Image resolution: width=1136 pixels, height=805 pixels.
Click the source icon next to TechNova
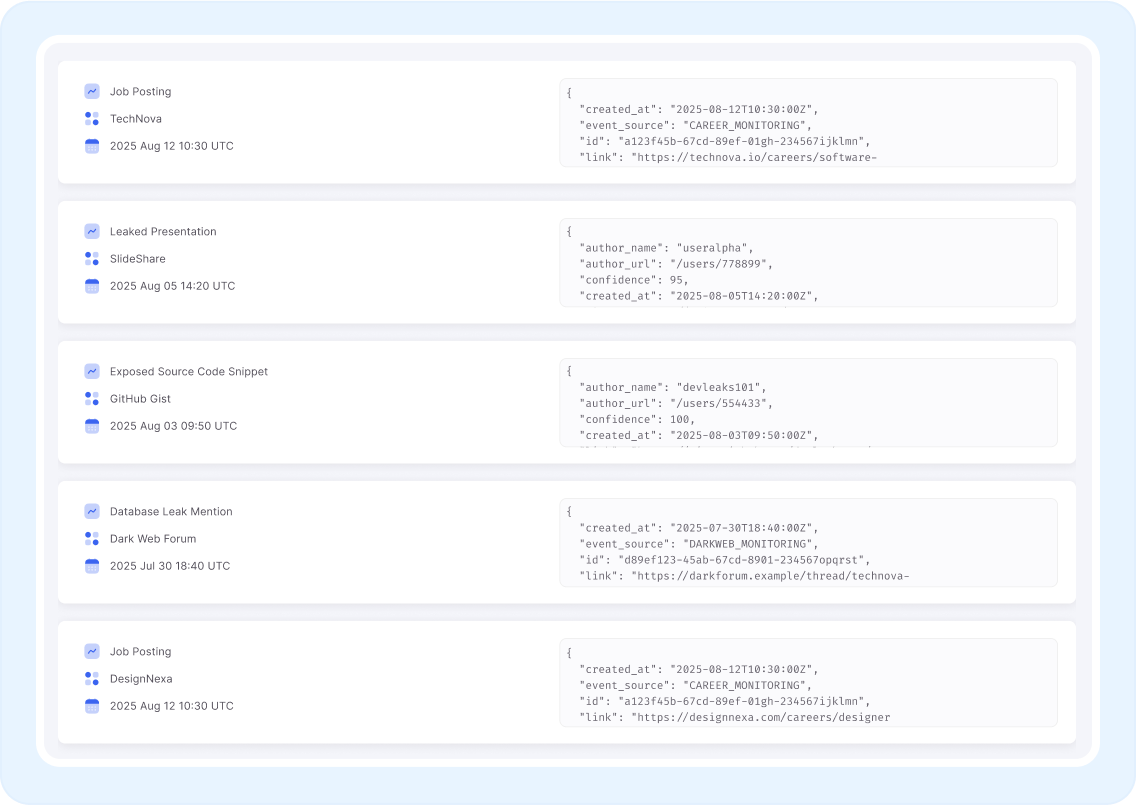[x=92, y=119]
